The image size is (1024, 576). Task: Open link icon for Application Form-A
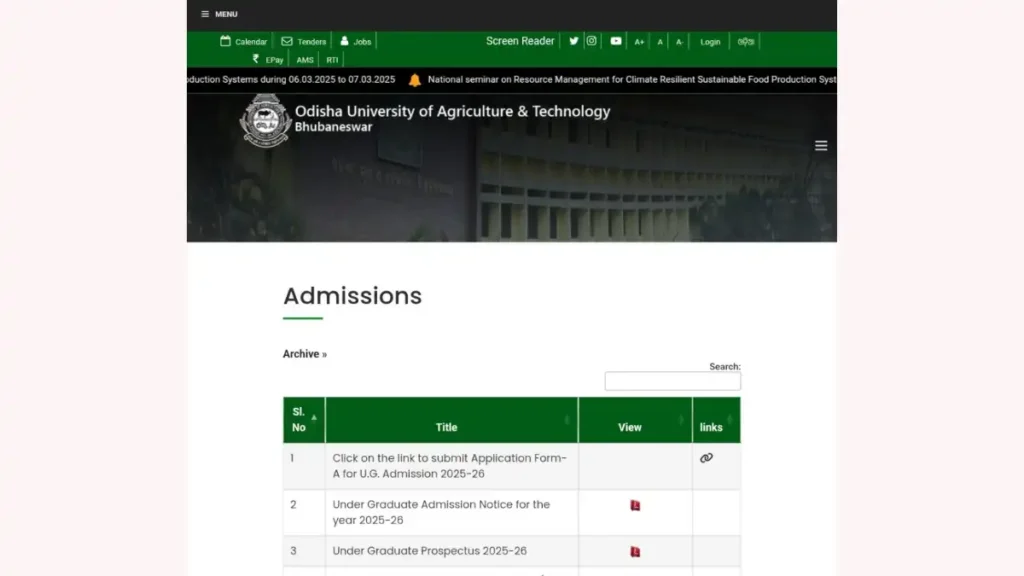tap(706, 458)
